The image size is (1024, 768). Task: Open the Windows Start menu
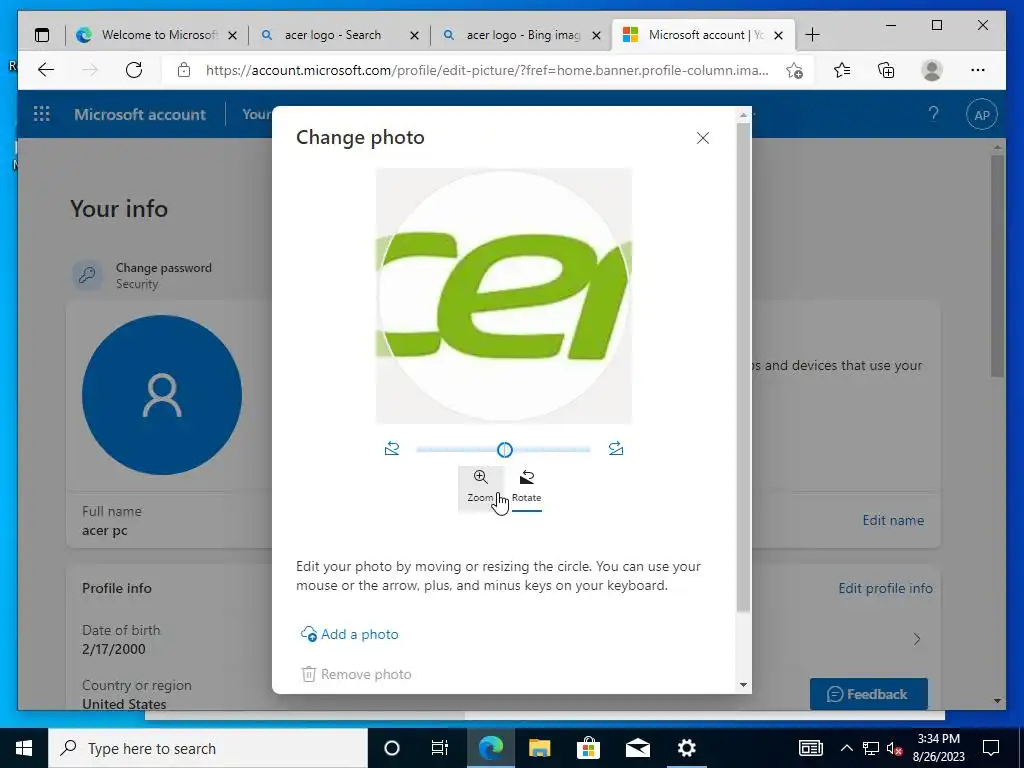(24, 748)
